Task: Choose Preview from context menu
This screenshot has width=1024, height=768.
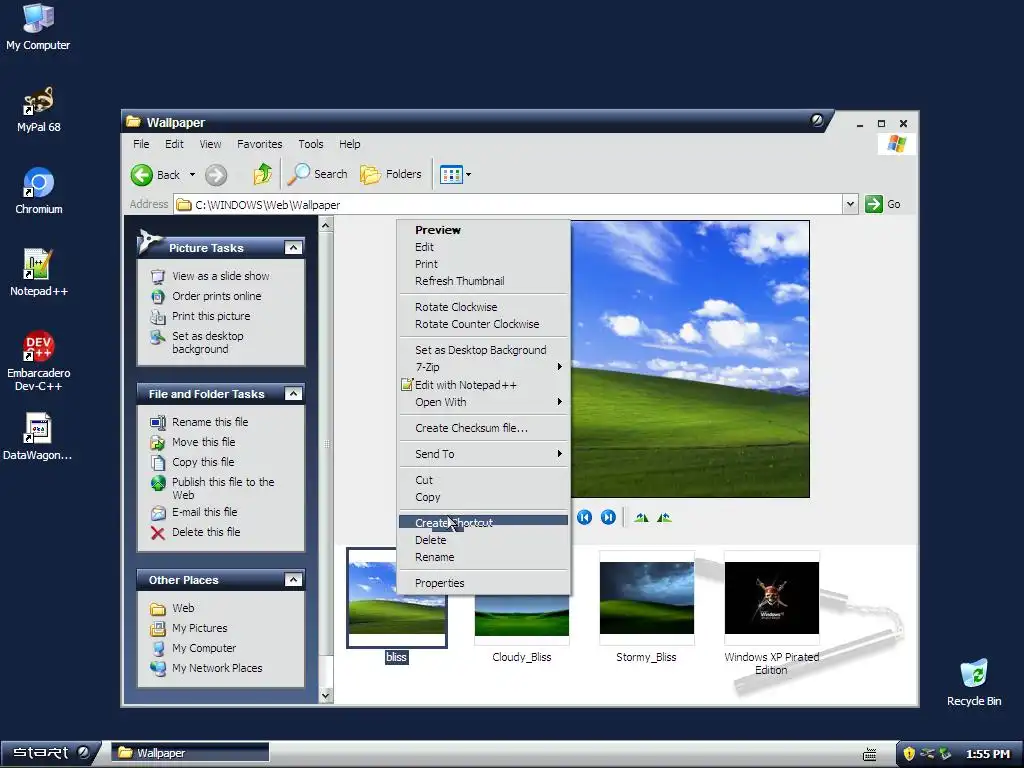Action: pos(484,230)
